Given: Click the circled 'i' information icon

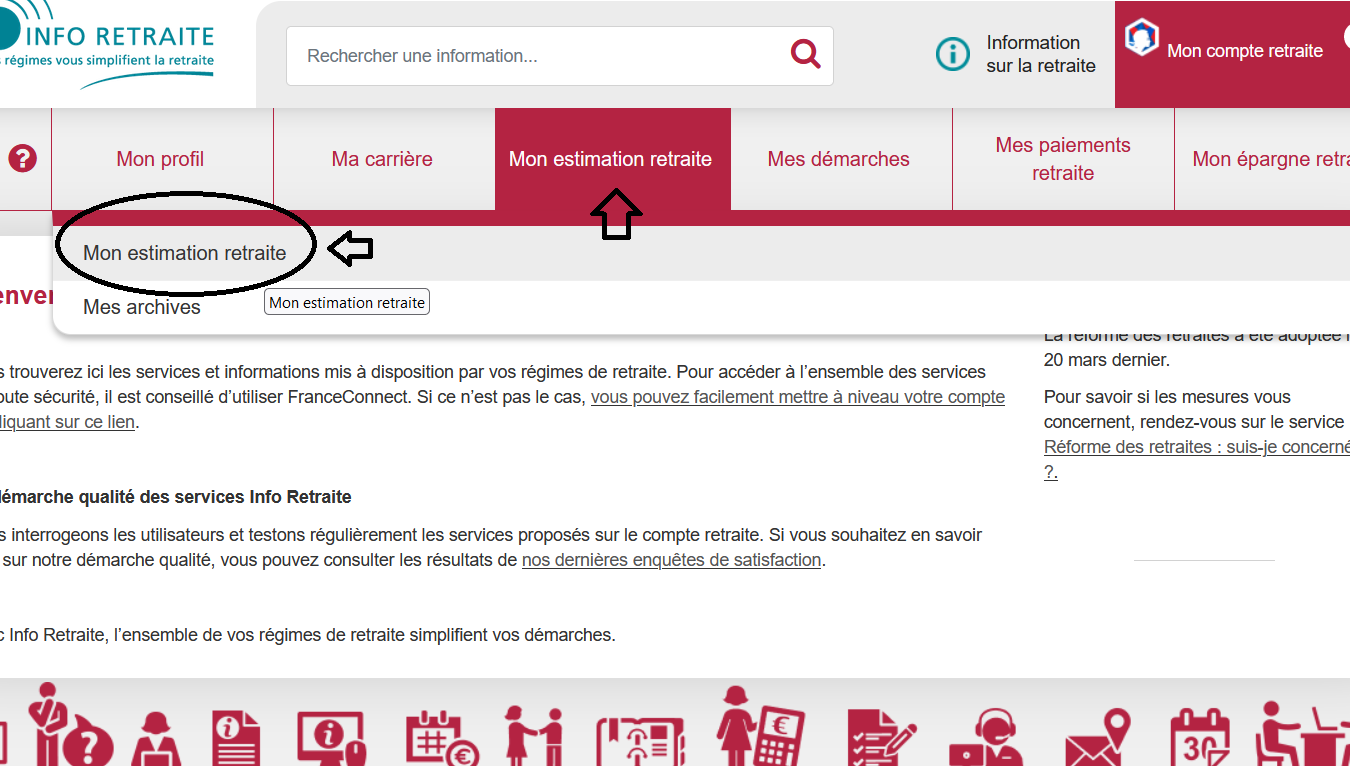Looking at the screenshot, I should tap(952, 54).
